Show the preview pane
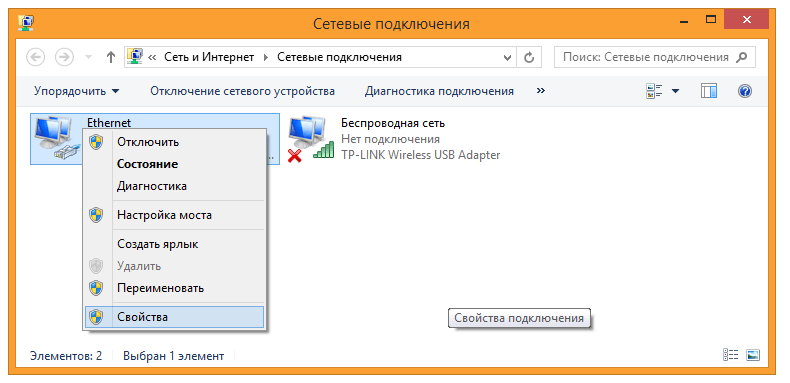 click(x=709, y=91)
